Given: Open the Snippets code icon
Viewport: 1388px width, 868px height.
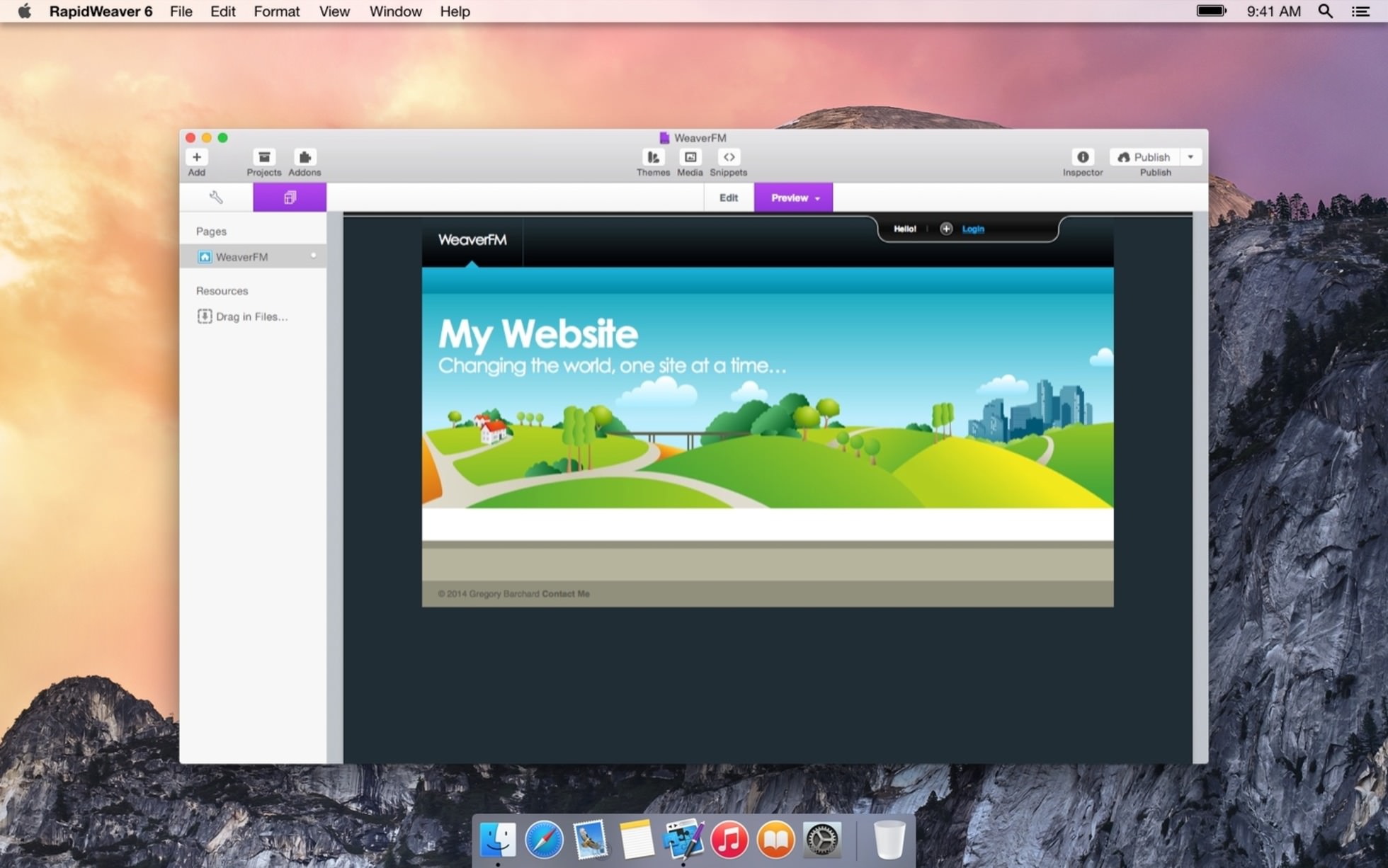Looking at the screenshot, I should tap(729, 157).
